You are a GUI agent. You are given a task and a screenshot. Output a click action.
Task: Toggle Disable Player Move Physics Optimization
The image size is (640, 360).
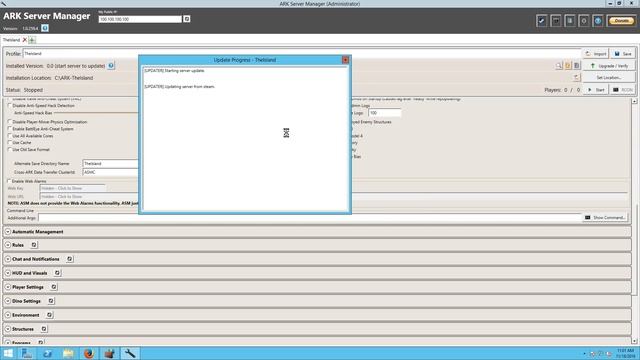10,122
